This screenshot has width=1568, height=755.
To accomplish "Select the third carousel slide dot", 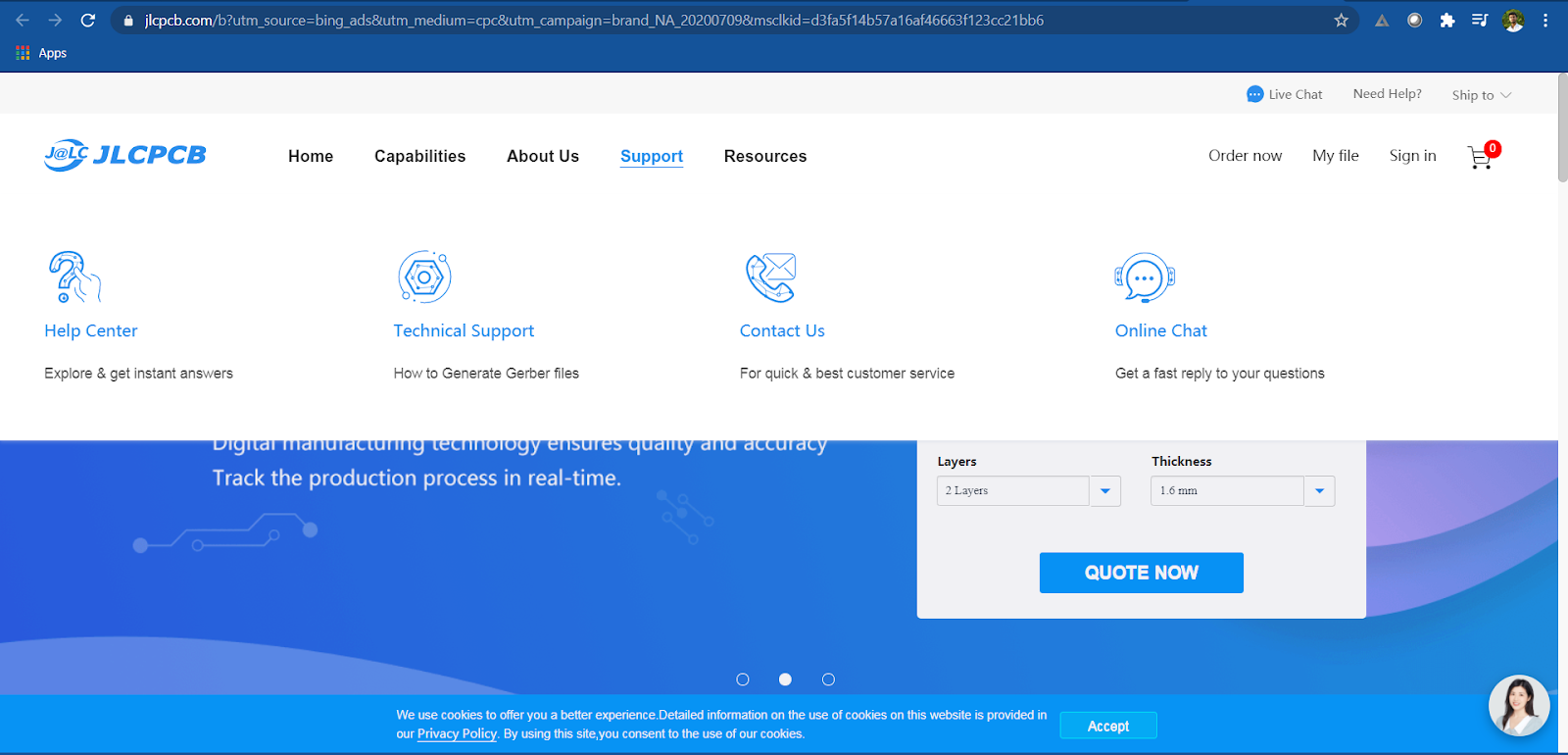I will click(828, 679).
